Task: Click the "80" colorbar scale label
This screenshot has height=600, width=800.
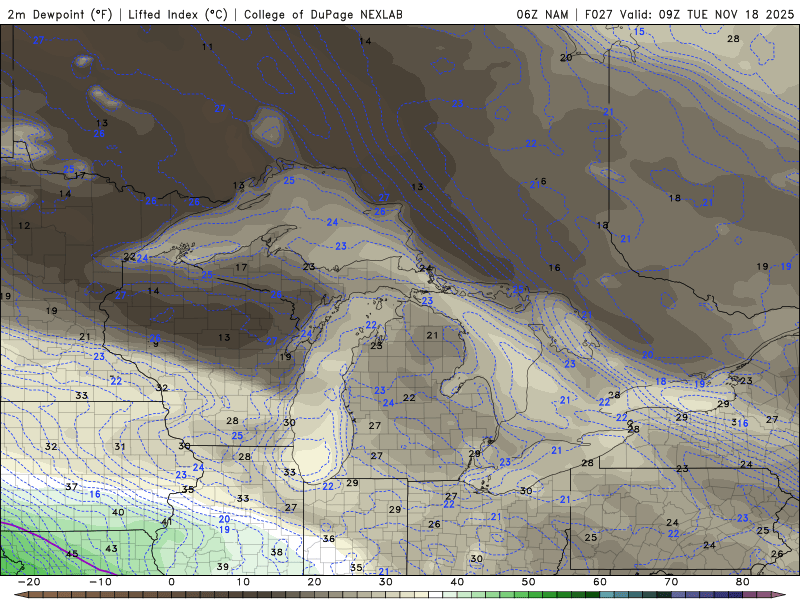Action: coord(743,582)
